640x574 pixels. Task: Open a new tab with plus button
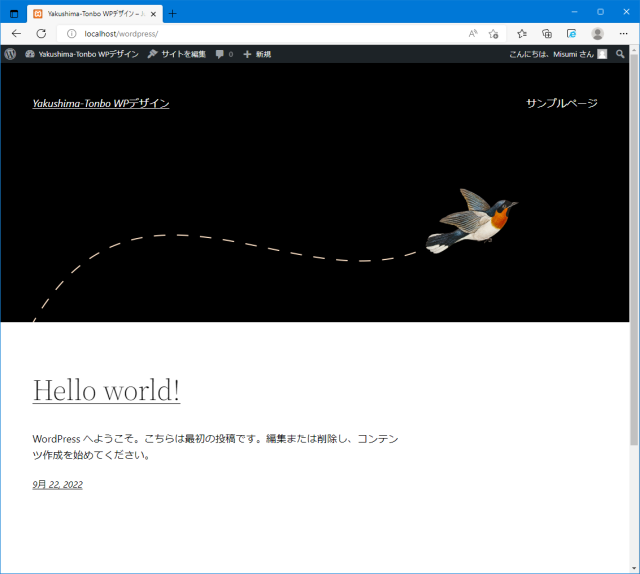click(173, 14)
